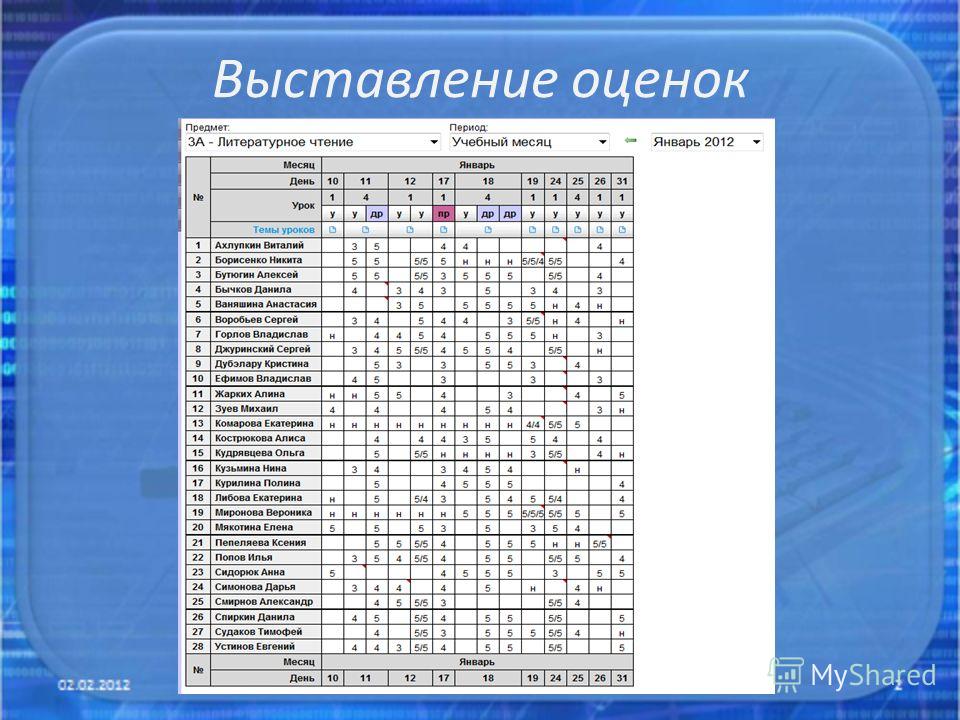Click student Кузьмина Нина

pyautogui.click(x=250, y=468)
